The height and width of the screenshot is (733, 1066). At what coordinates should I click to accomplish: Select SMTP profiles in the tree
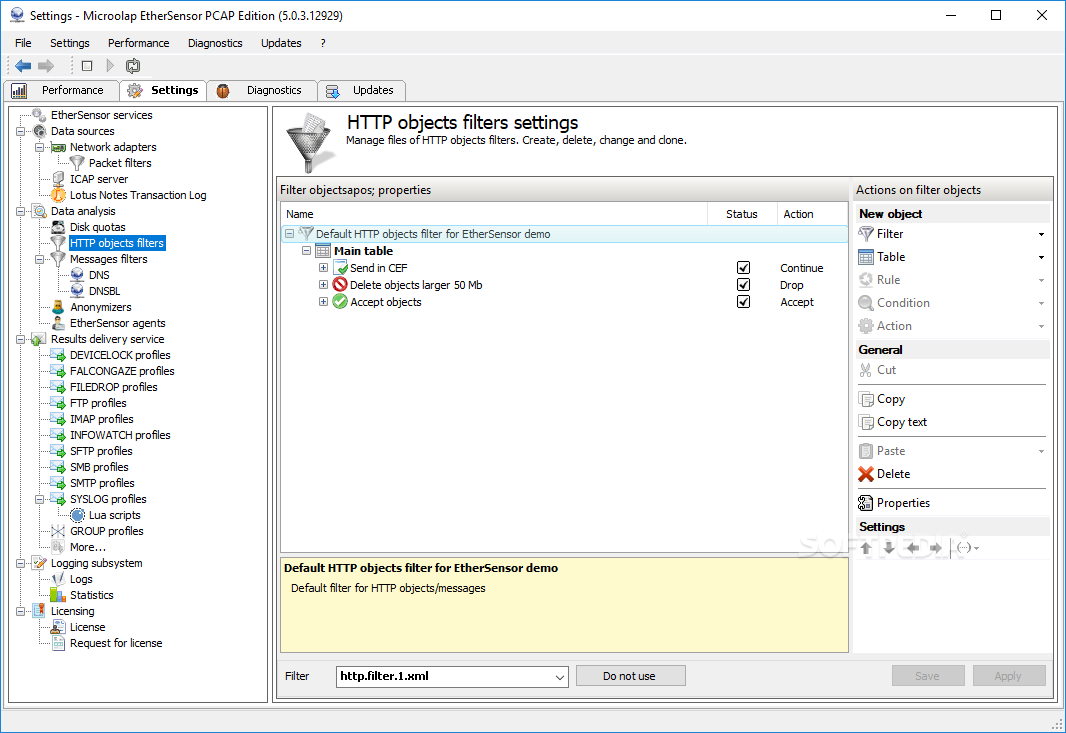click(x=102, y=483)
